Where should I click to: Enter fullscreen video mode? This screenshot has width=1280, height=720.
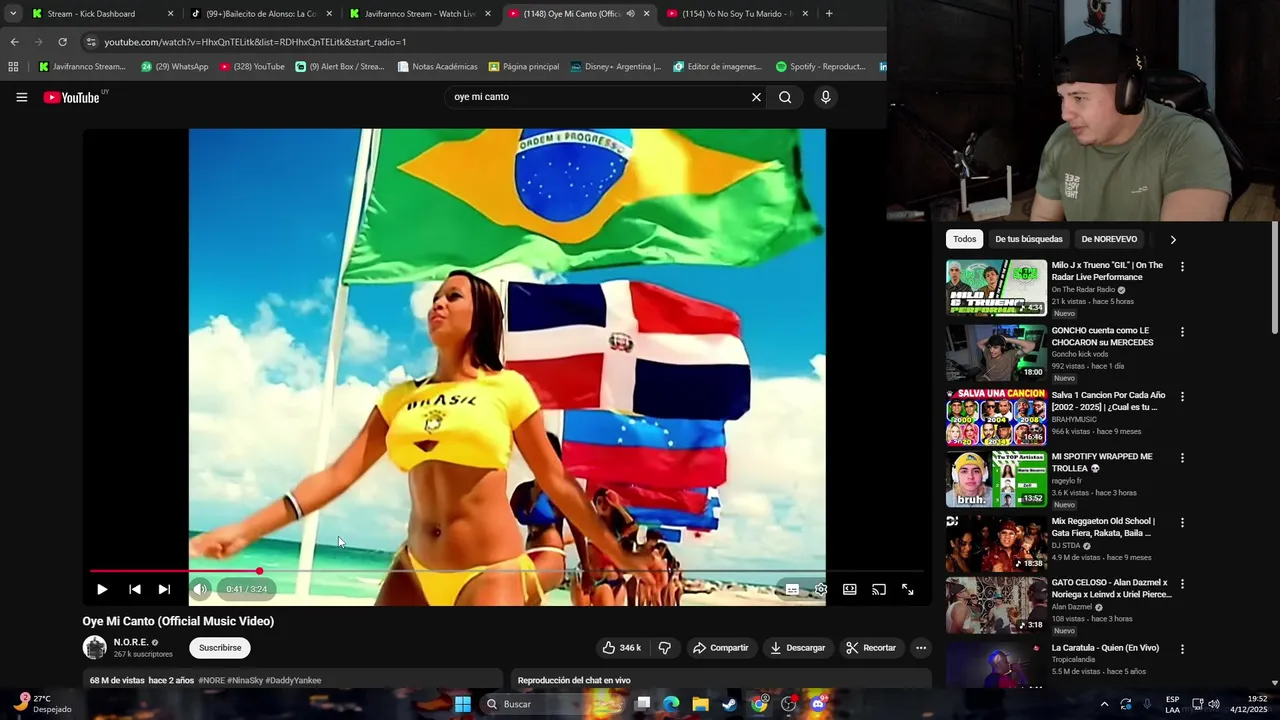point(908,590)
